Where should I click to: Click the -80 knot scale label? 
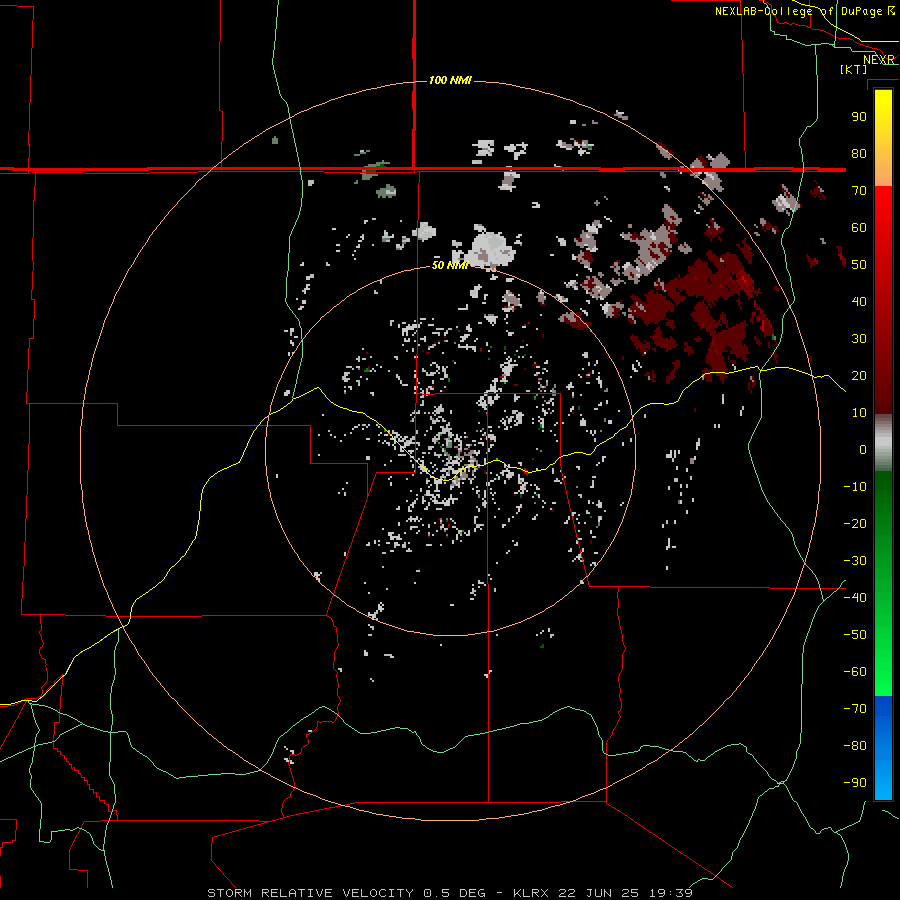pyautogui.click(x=855, y=746)
